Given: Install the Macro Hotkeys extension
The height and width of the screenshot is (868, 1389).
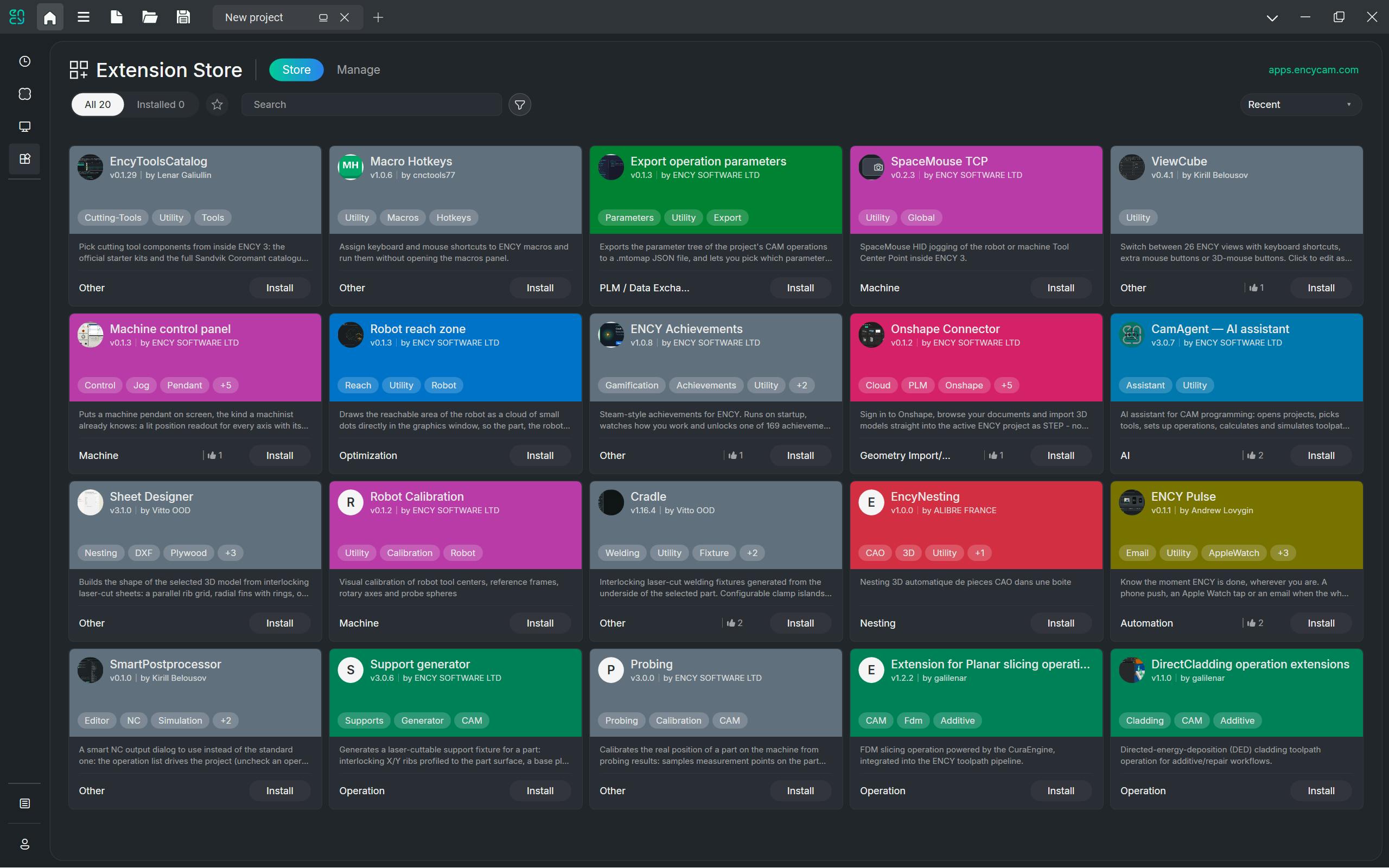Looking at the screenshot, I should [539, 288].
